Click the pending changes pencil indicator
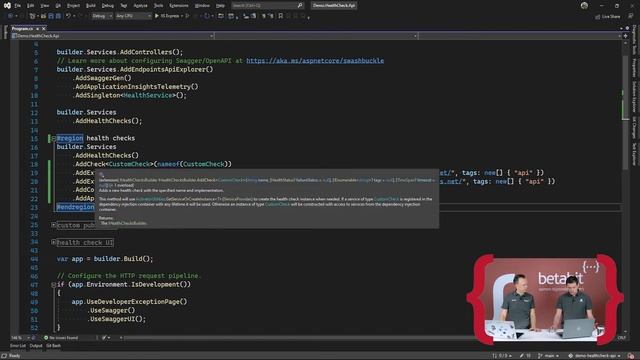This screenshot has height=360, width=640. (x=525, y=356)
